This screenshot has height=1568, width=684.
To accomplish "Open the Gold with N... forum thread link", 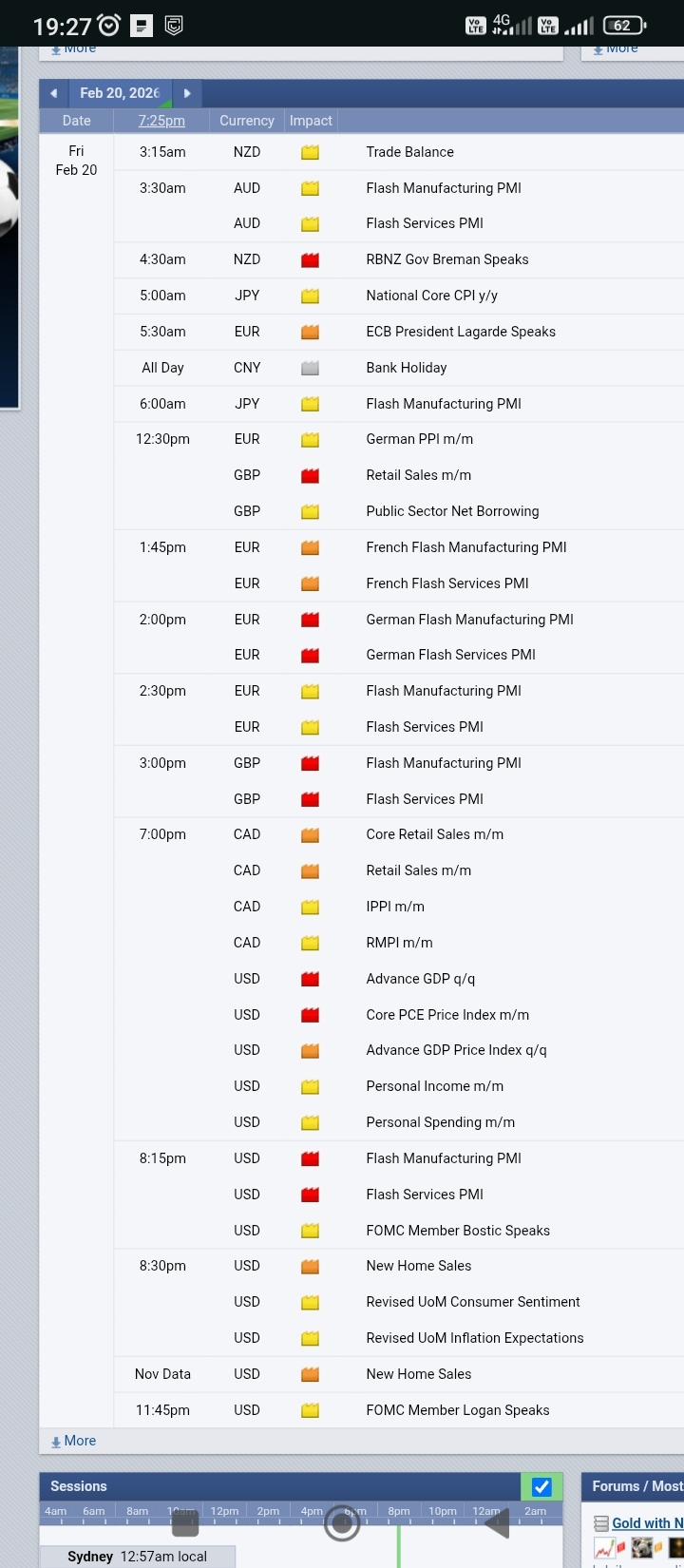I will coord(646,1523).
